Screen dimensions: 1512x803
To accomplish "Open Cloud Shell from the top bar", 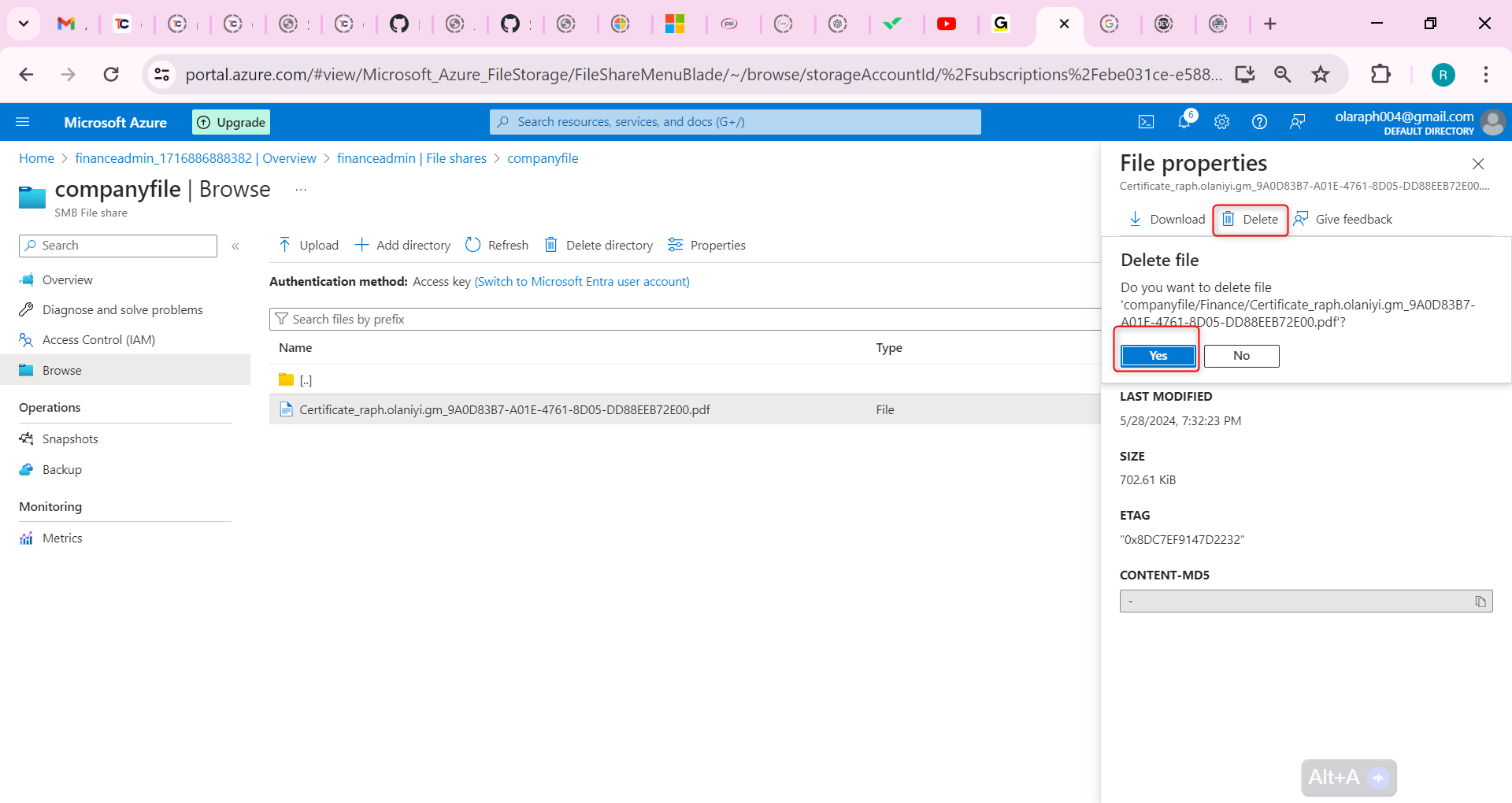I will point(1147,122).
